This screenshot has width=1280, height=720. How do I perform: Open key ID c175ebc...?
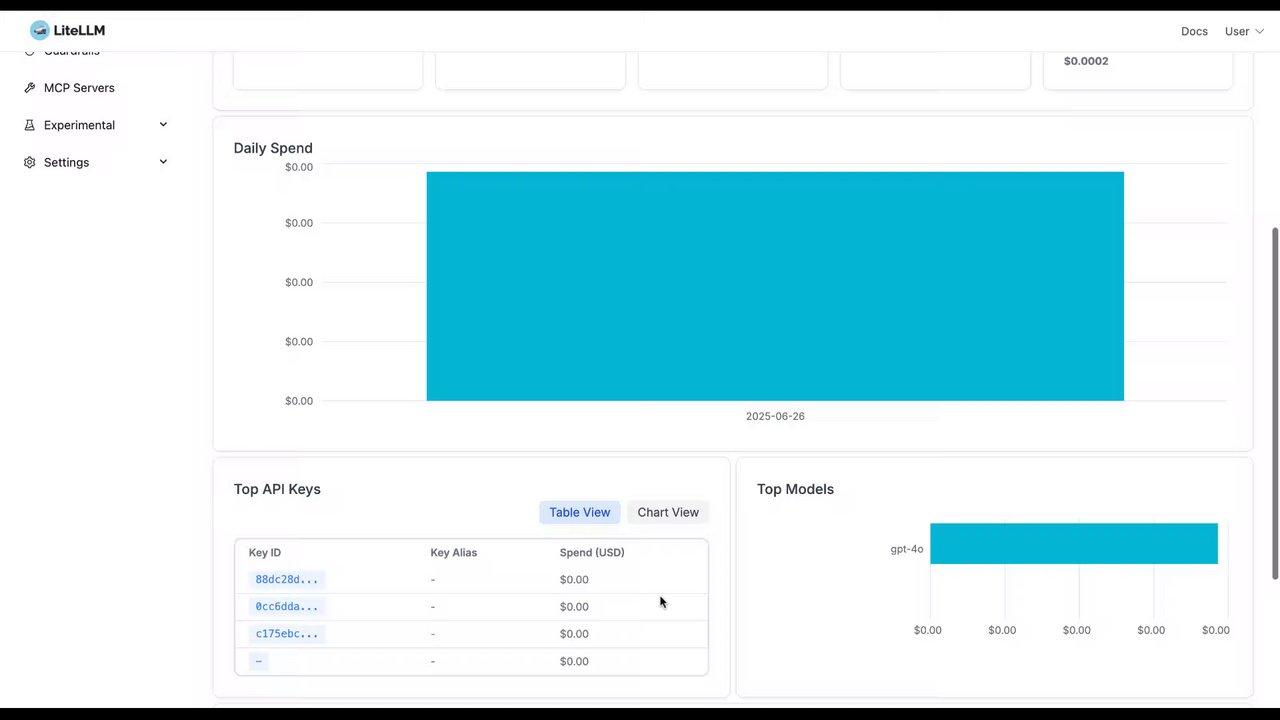287,633
